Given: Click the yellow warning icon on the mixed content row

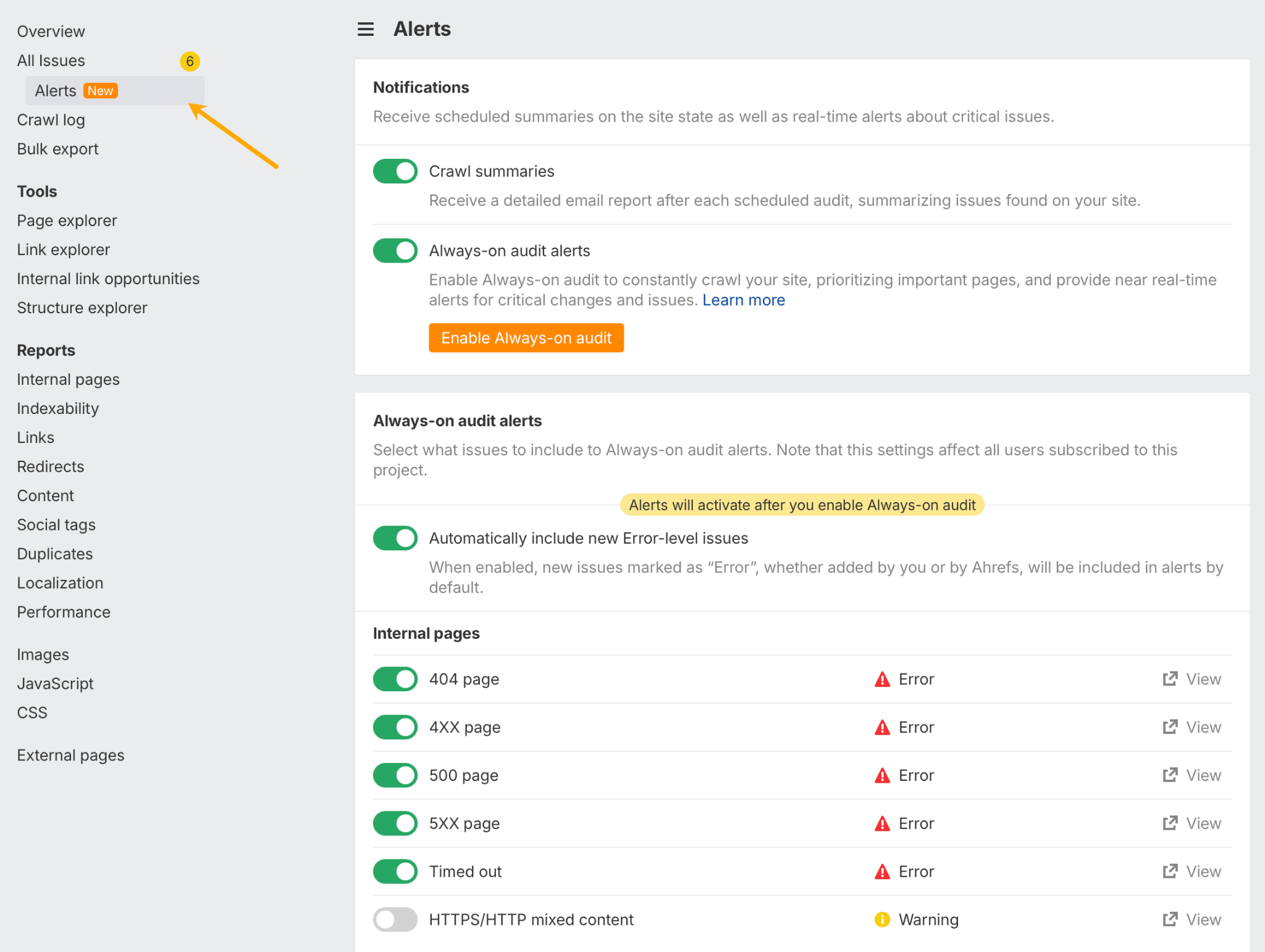Looking at the screenshot, I should (881, 919).
